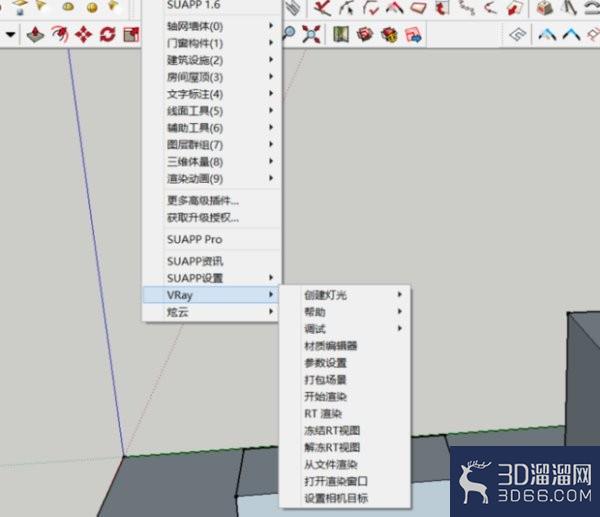Viewport: 600px width, 517px height.
Task: Choose 从文件渲染 in VRay submenu
Action: [345, 464]
